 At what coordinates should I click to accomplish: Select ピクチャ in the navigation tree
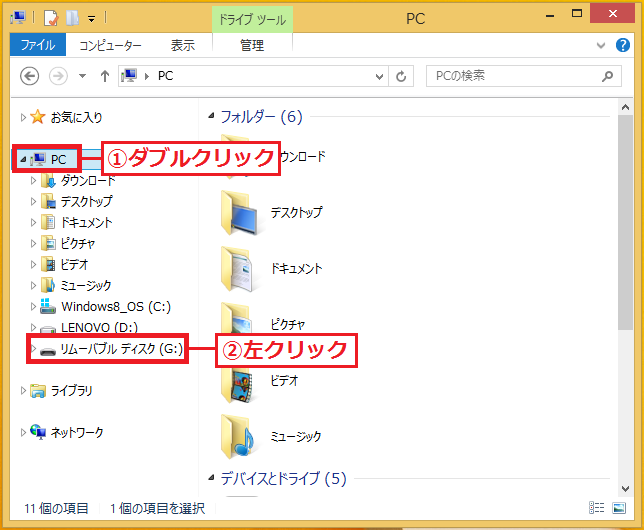tap(78, 244)
